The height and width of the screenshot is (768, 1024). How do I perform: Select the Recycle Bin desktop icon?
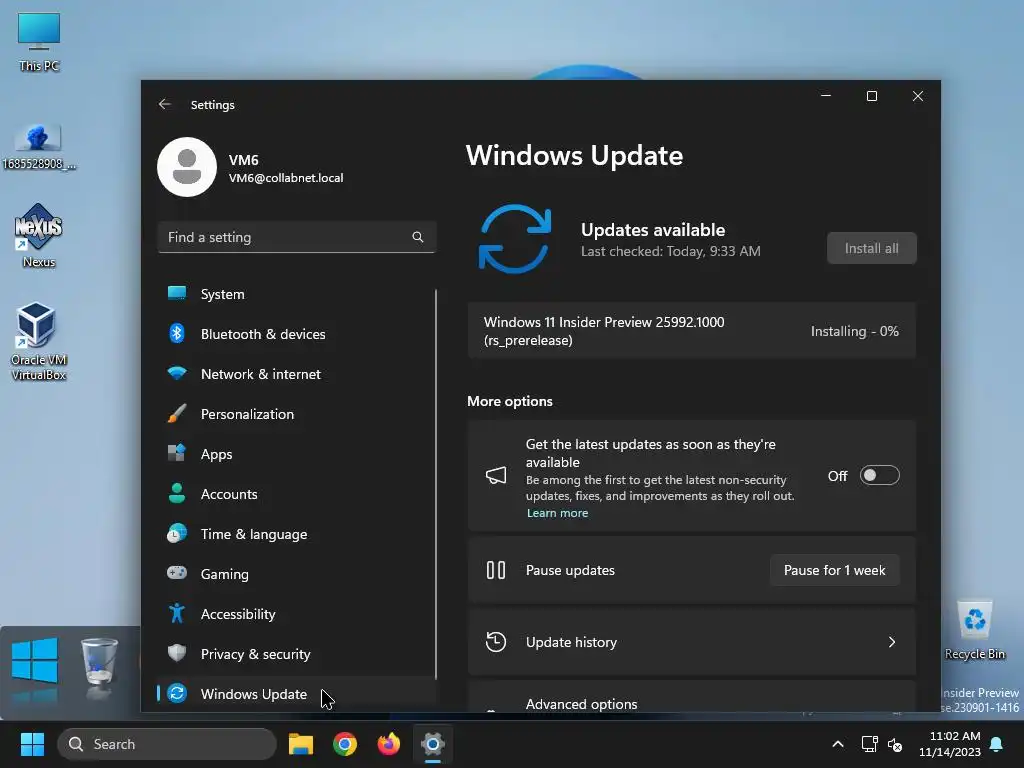coord(975,630)
